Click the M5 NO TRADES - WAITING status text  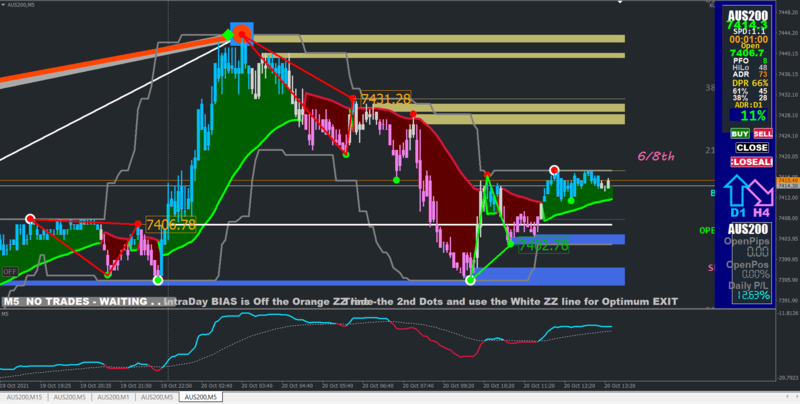click(82, 301)
